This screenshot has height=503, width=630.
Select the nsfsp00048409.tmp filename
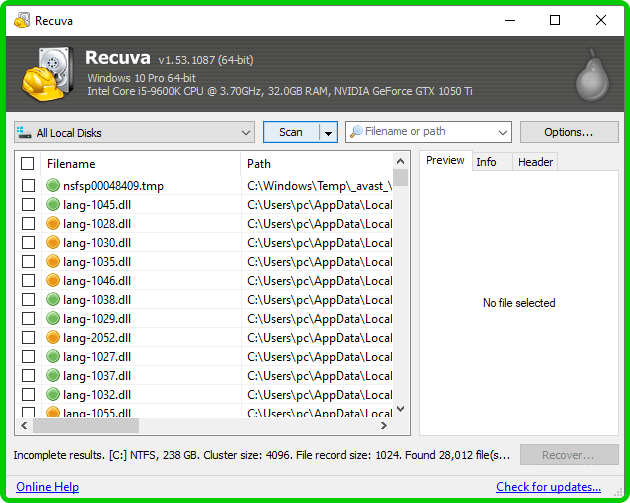click(x=113, y=186)
